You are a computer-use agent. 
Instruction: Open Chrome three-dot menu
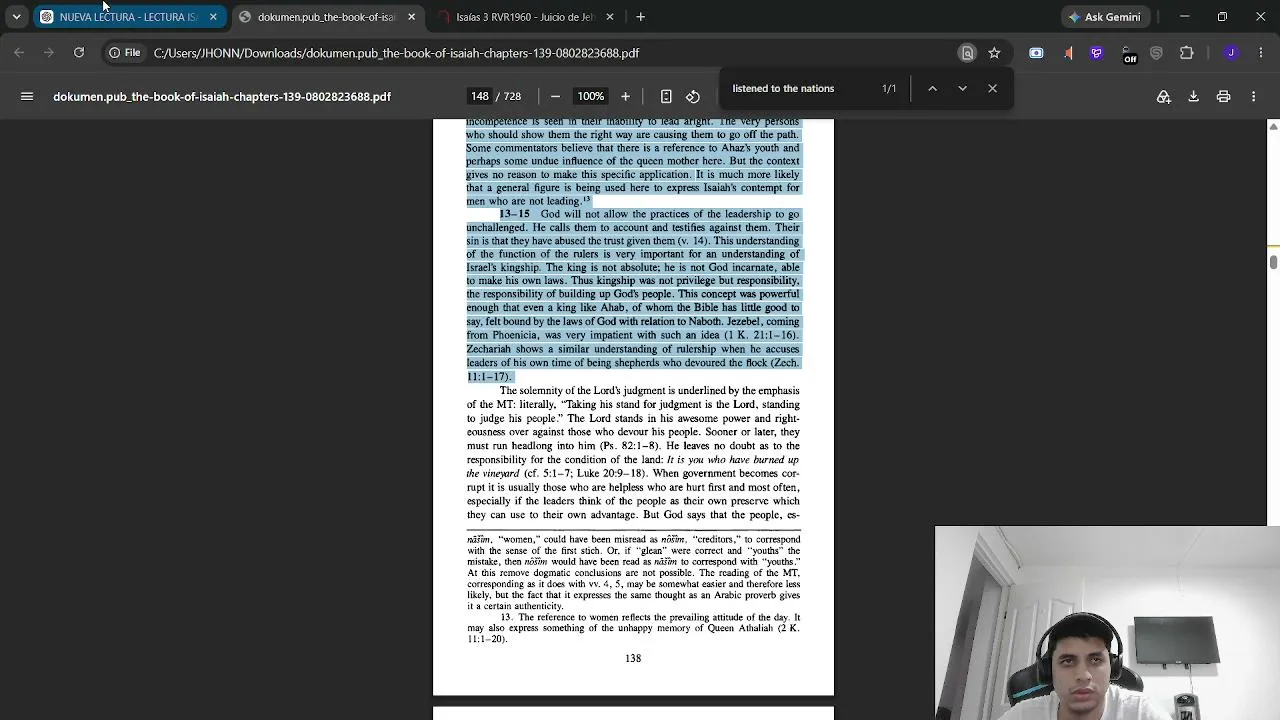(1260, 53)
